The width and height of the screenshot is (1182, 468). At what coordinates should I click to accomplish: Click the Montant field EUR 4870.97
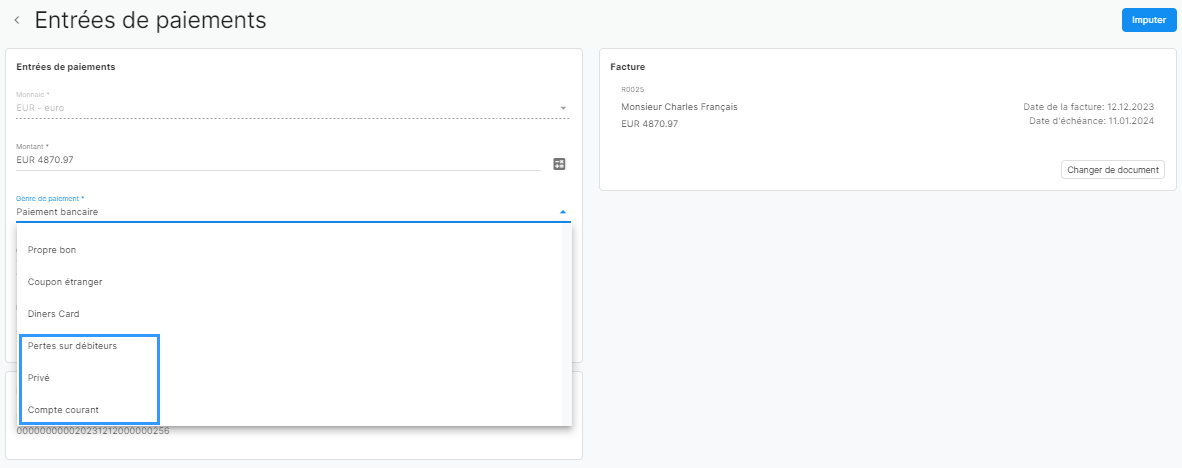[x=278, y=160]
